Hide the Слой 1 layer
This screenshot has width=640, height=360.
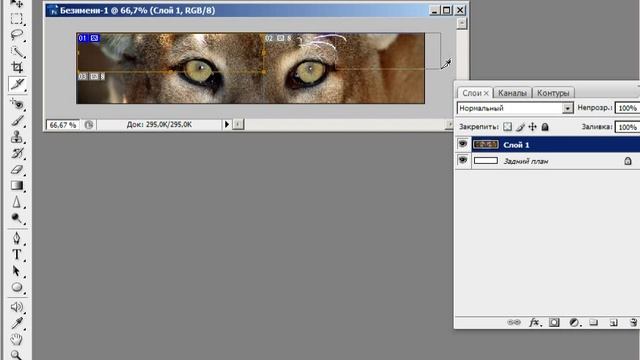point(462,144)
